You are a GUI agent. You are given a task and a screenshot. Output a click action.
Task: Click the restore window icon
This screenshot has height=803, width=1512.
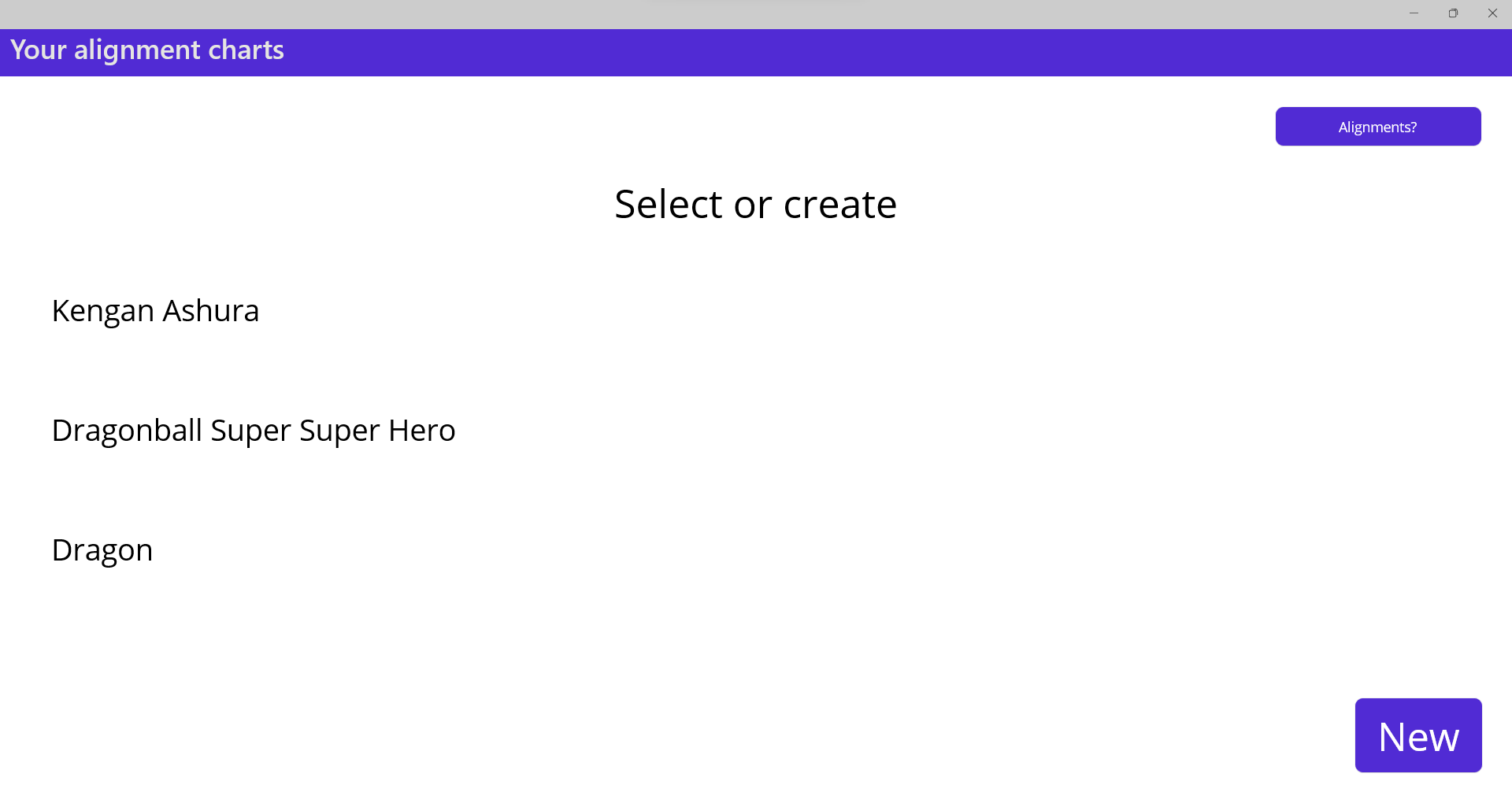(1453, 13)
